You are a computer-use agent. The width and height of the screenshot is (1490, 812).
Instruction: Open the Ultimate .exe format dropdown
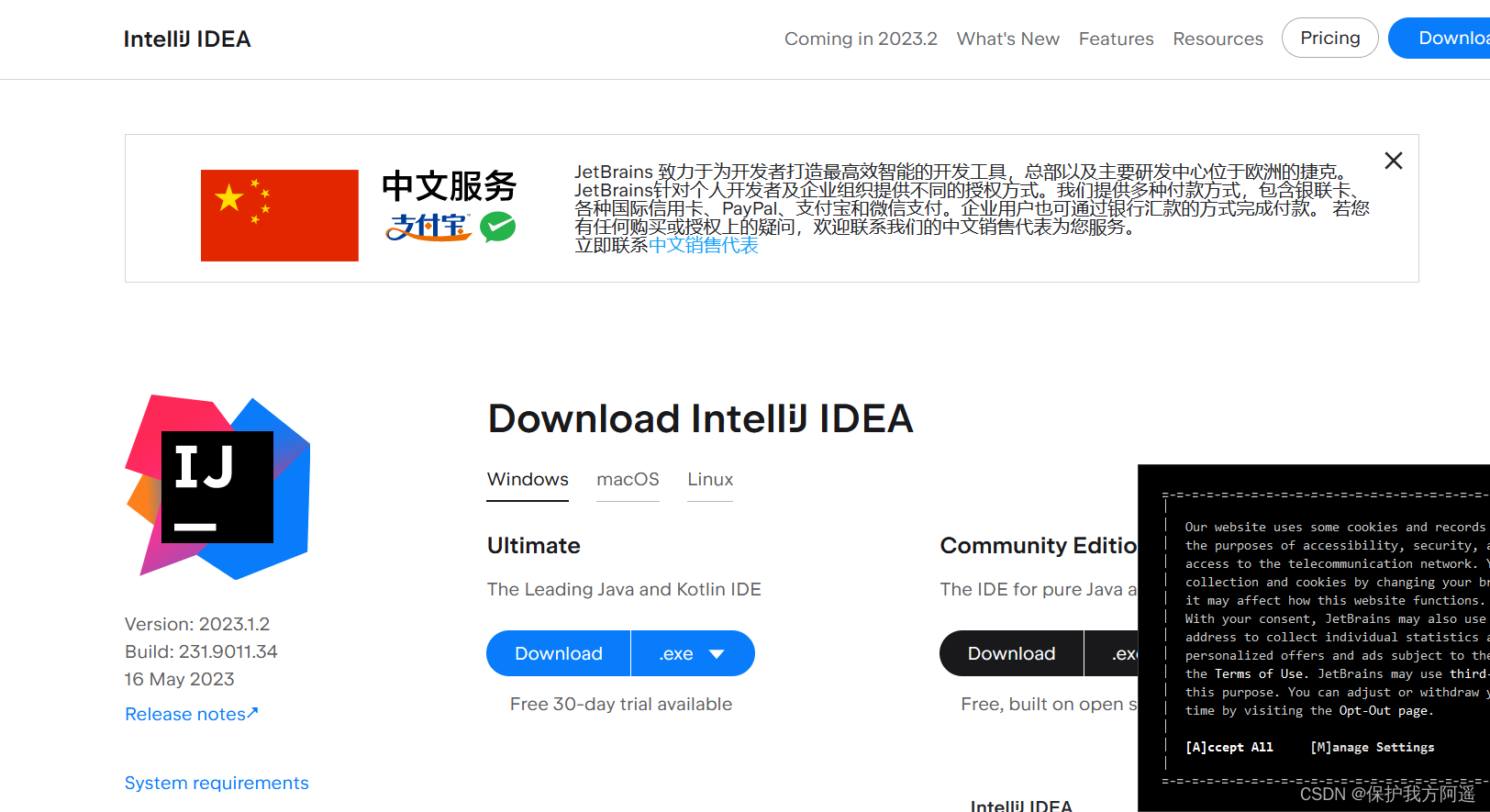(x=693, y=653)
